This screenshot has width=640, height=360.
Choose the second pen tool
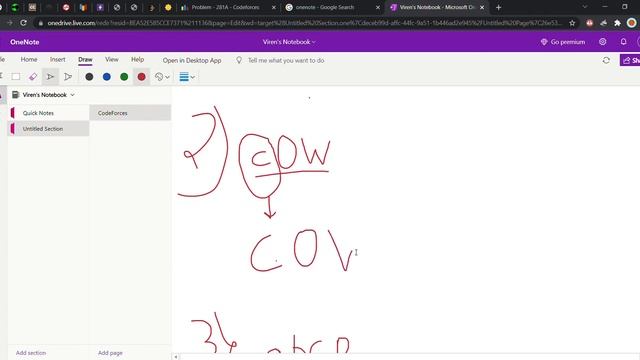click(x=68, y=77)
